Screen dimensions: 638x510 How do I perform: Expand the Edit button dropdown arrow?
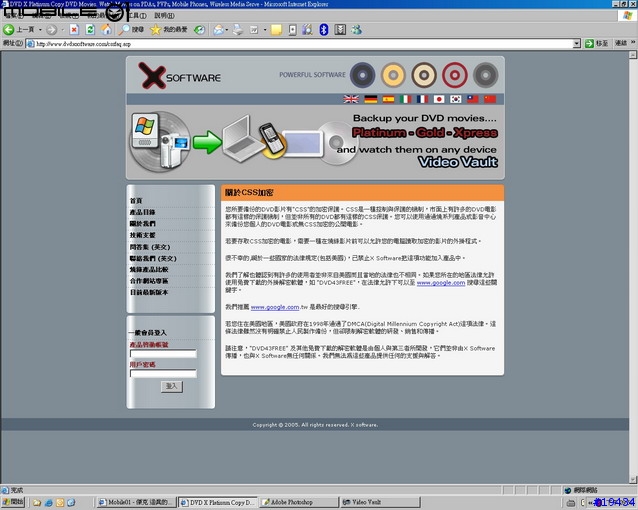[x=265, y=29]
